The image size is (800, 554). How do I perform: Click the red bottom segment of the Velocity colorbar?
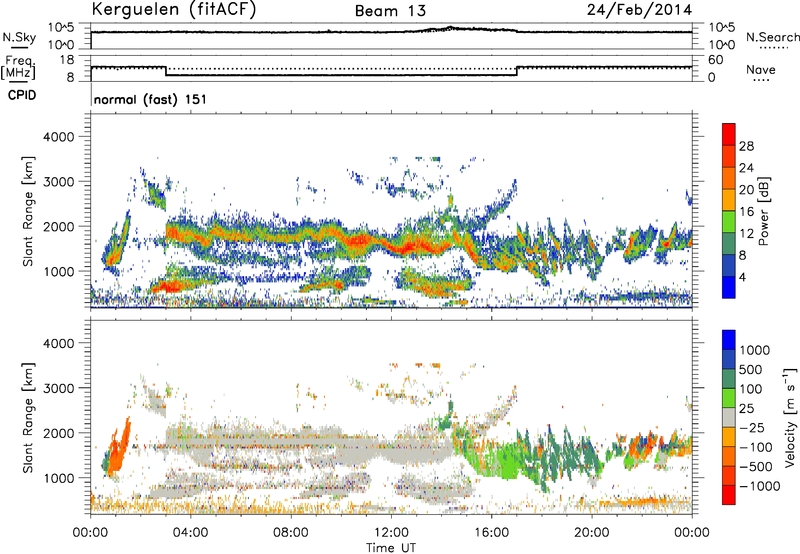pyautogui.click(x=729, y=495)
